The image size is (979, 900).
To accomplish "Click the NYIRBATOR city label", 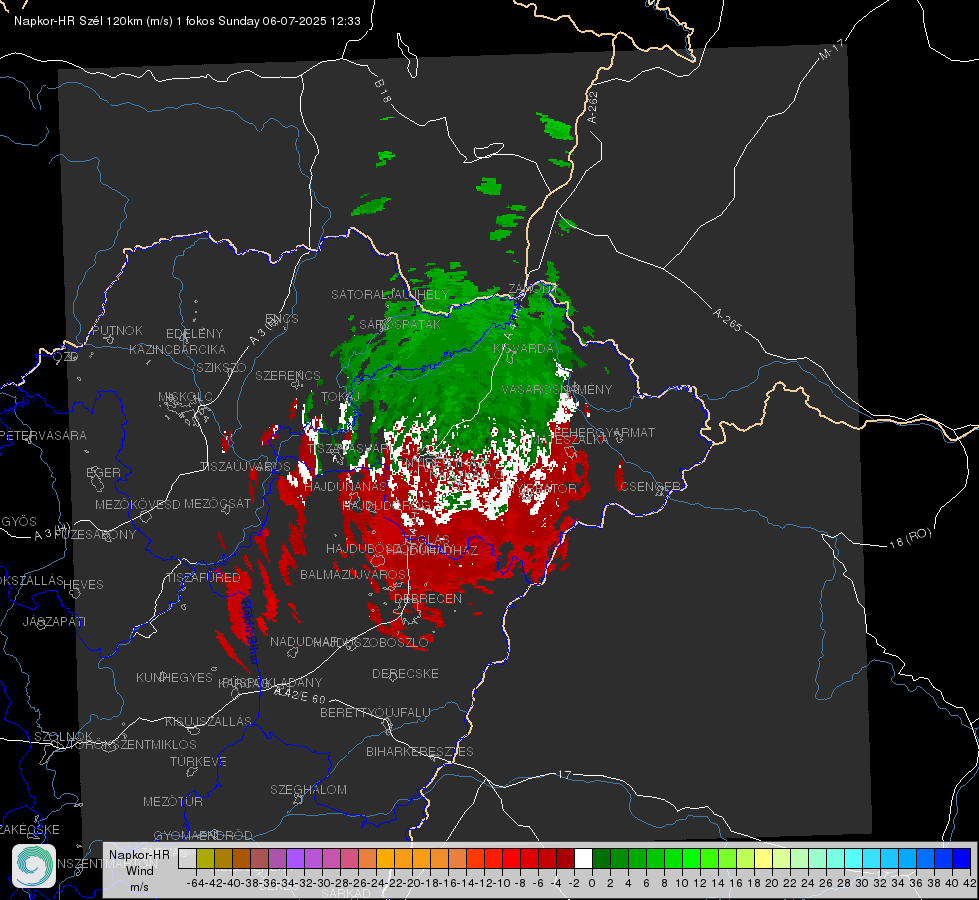I will point(542,488).
